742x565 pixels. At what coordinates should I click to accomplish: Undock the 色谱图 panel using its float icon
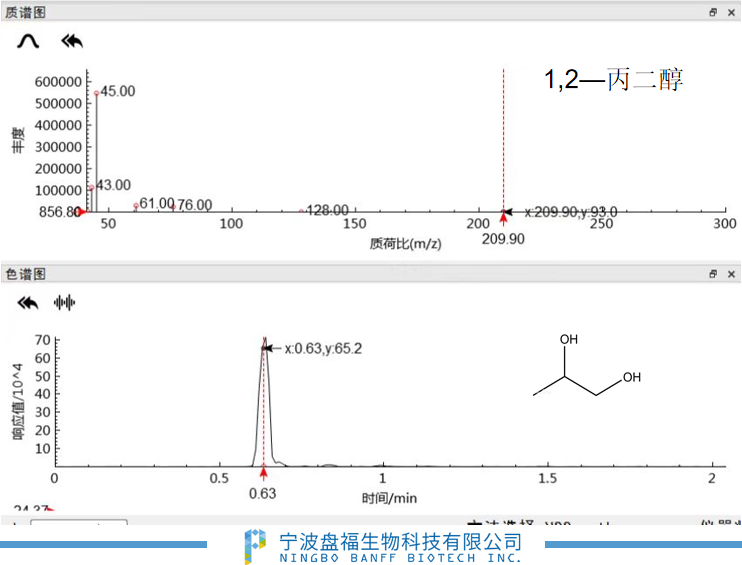713,274
